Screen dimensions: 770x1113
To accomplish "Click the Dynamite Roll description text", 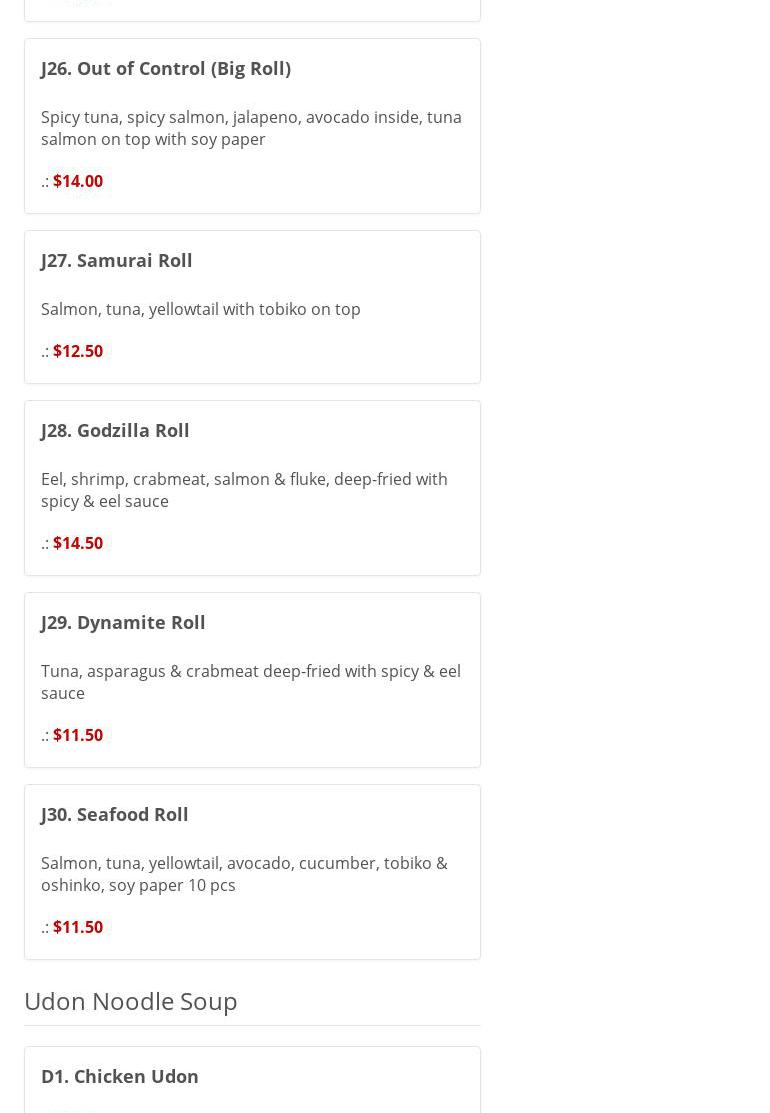I will [x=251, y=682].
